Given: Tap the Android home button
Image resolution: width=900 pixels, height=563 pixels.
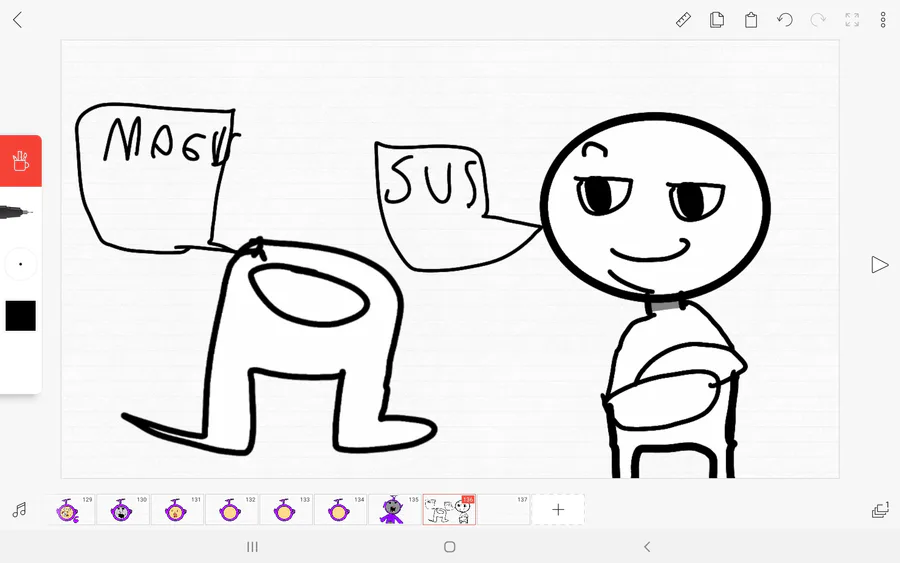Looking at the screenshot, I should [x=450, y=547].
